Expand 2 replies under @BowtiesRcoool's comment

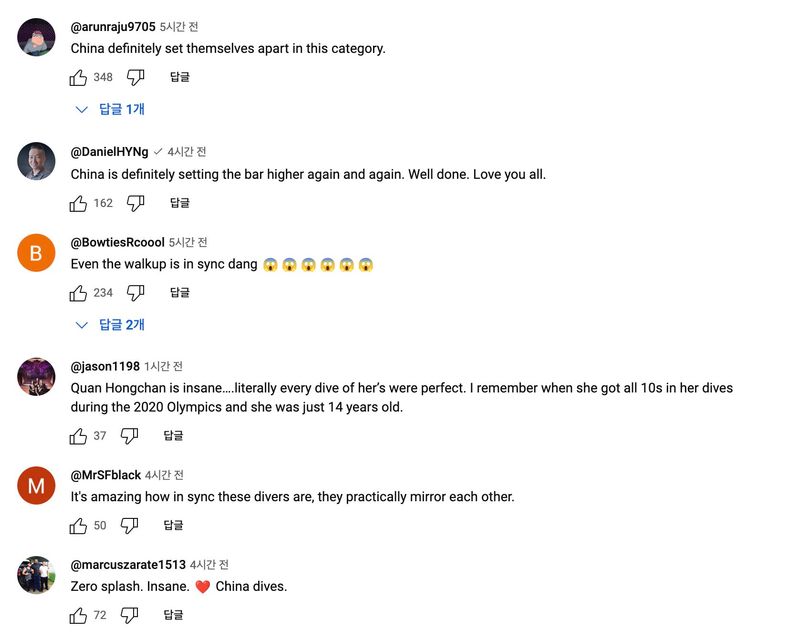(112, 325)
